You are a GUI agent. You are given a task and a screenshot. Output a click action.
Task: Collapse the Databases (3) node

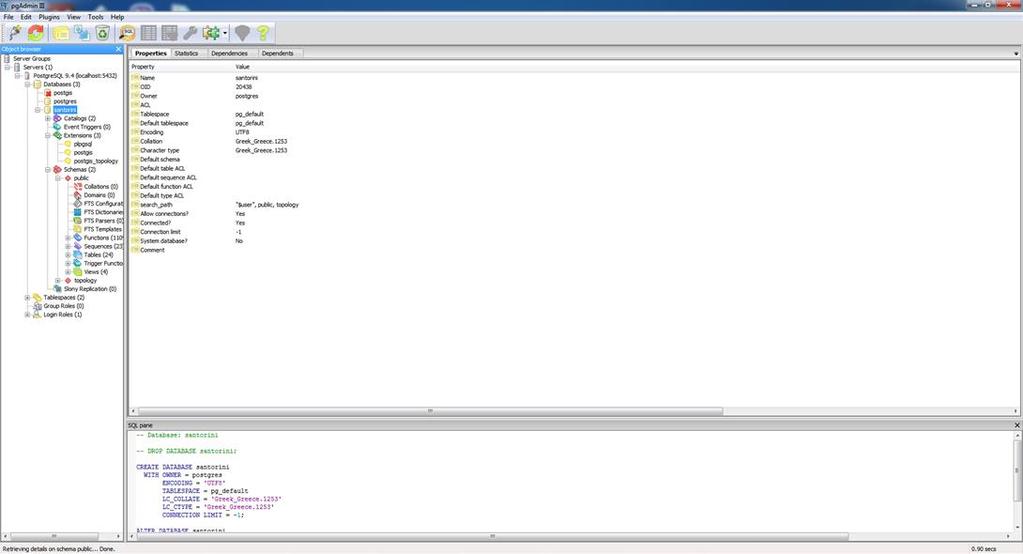point(27,84)
